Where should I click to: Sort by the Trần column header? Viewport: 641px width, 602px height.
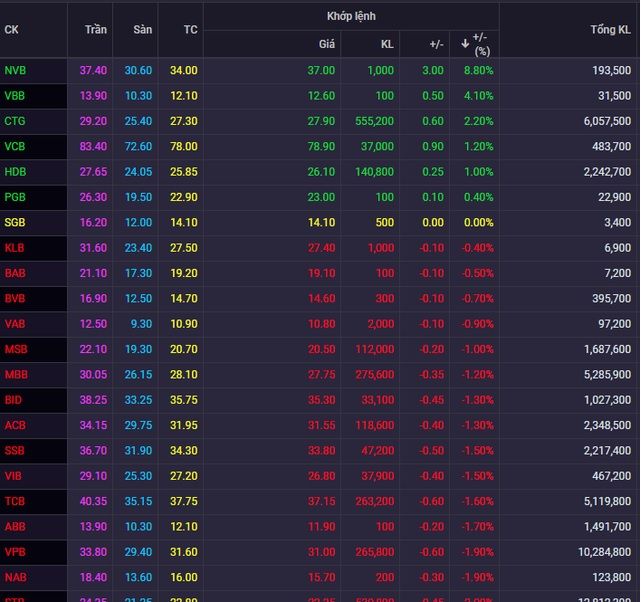coord(96,29)
